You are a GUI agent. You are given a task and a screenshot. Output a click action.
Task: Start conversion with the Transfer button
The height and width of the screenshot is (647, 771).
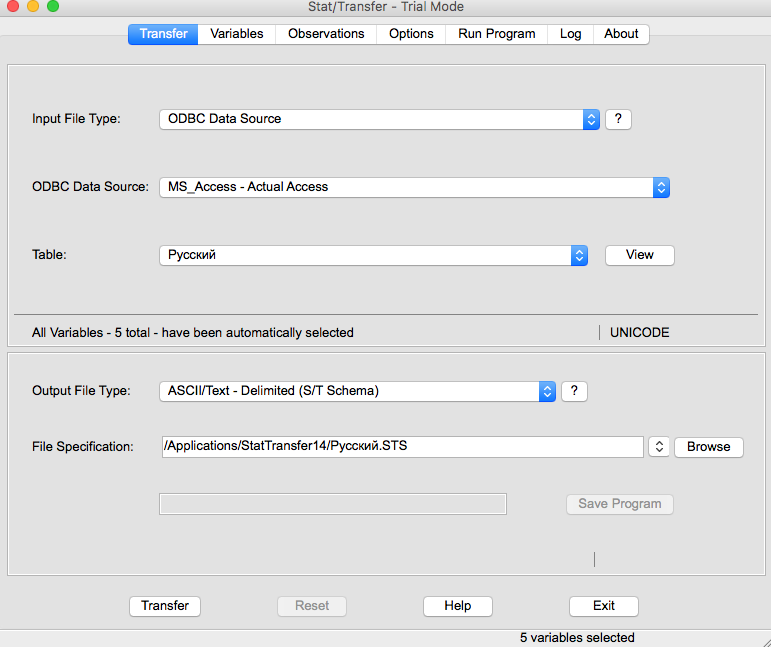(165, 606)
